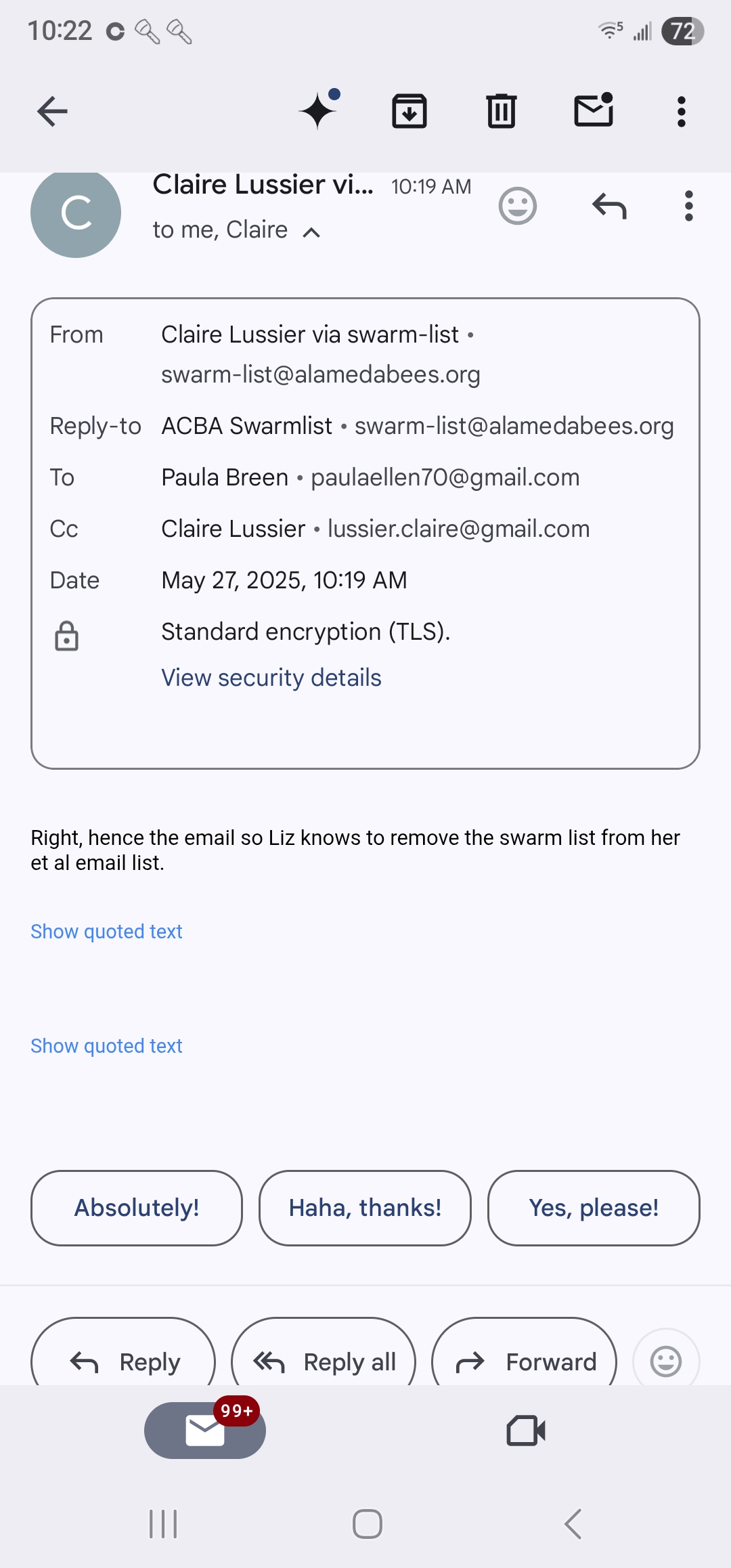Mark the email as unread
The width and height of the screenshot is (731, 1568).
coord(594,110)
